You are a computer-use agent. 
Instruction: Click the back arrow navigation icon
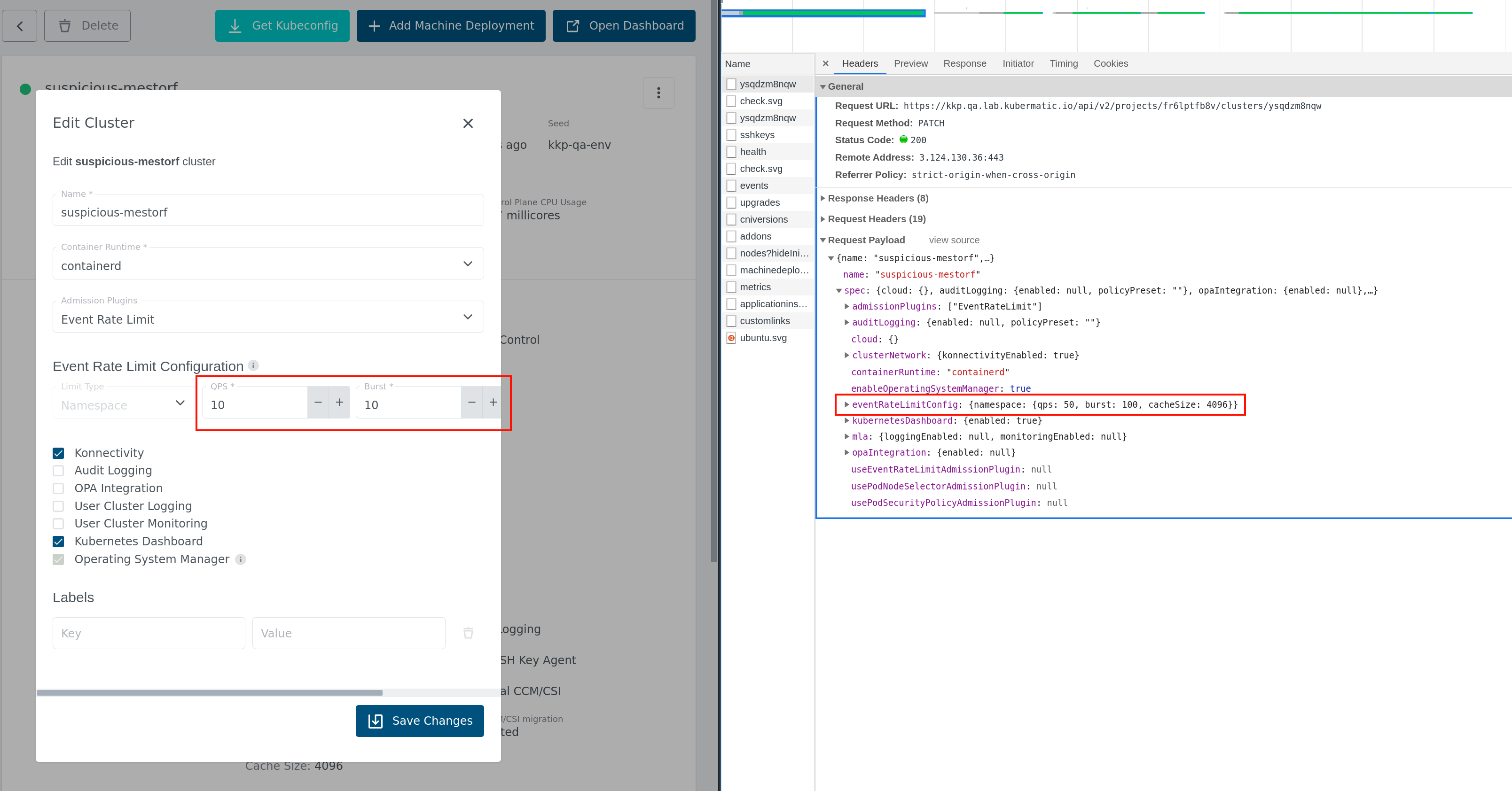coord(19,25)
